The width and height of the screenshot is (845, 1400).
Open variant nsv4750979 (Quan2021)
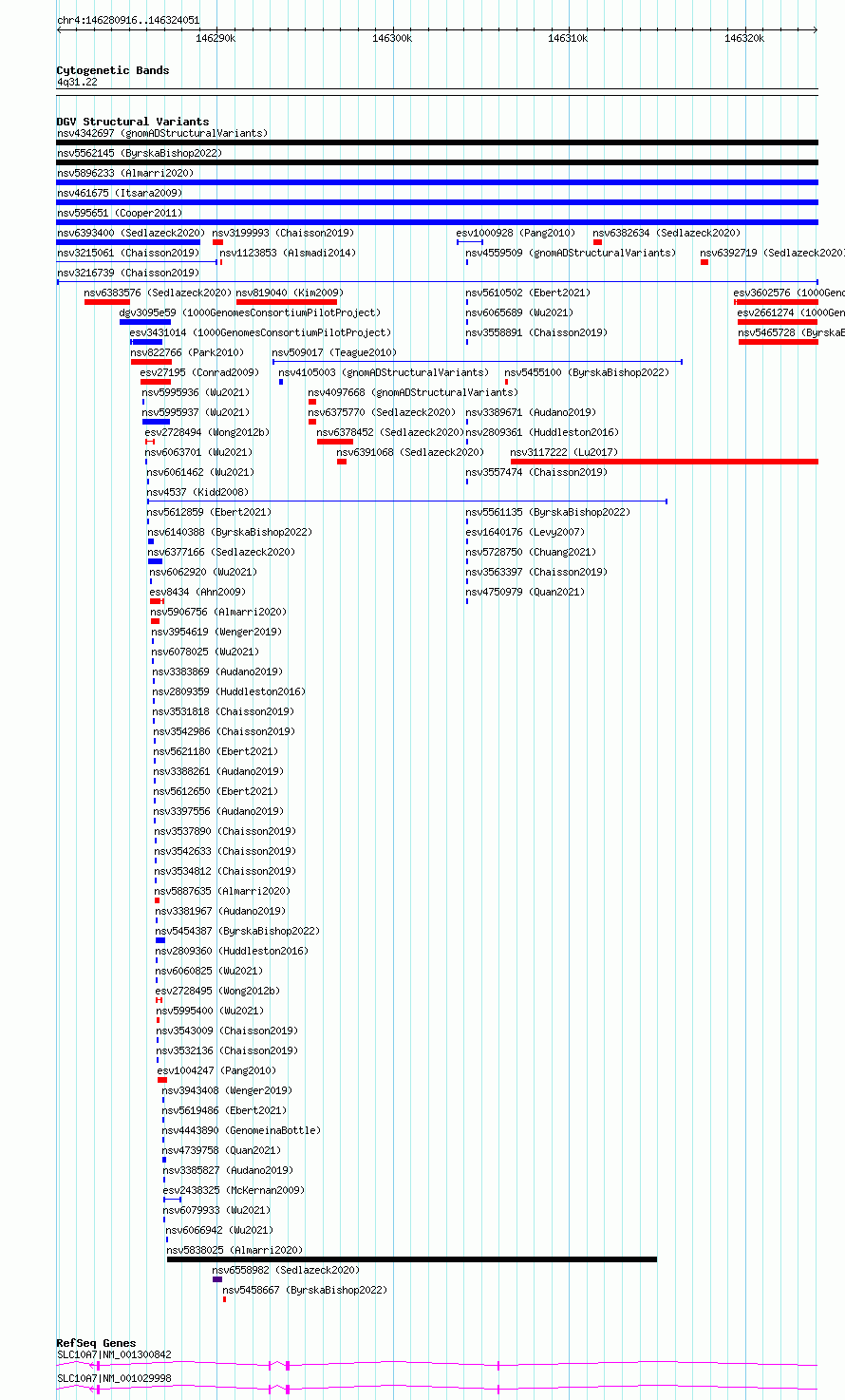tap(525, 592)
